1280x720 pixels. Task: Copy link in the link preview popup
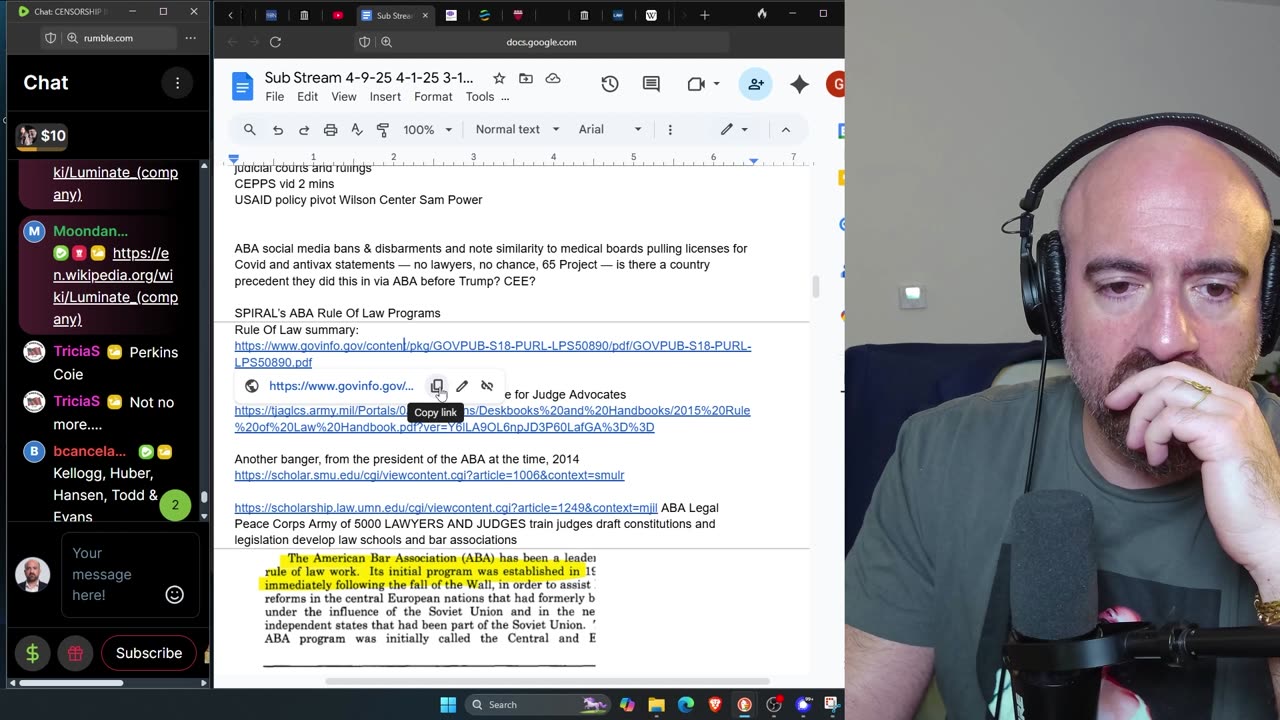pyautogui.click(x=437, y=386)
